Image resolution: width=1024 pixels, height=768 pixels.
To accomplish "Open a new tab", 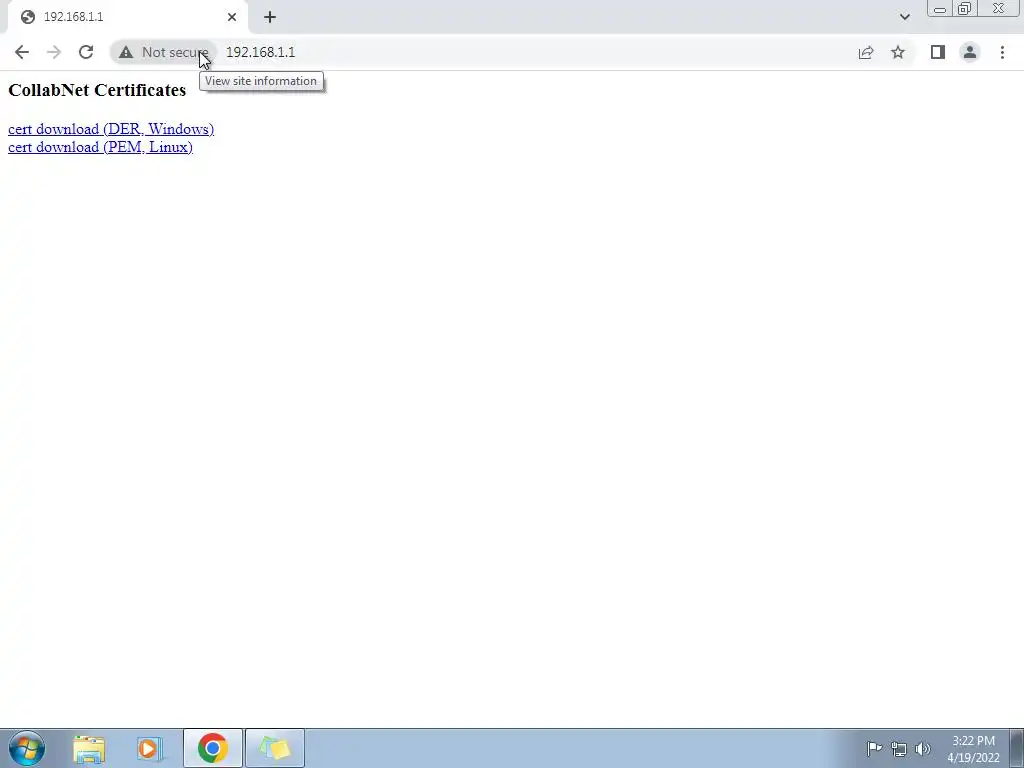I will click(270, 17).
